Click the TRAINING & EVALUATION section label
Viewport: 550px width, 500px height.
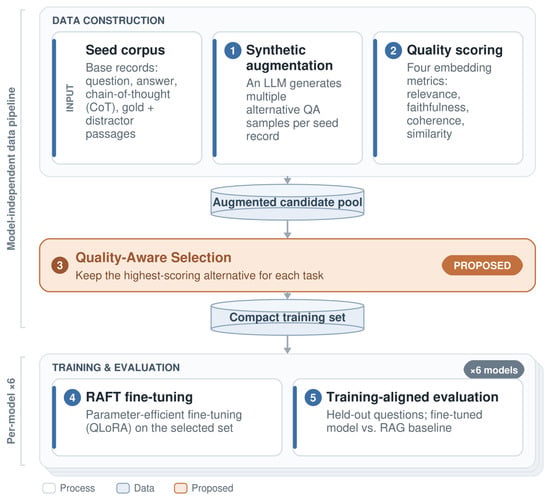click(x=116, y=367)
